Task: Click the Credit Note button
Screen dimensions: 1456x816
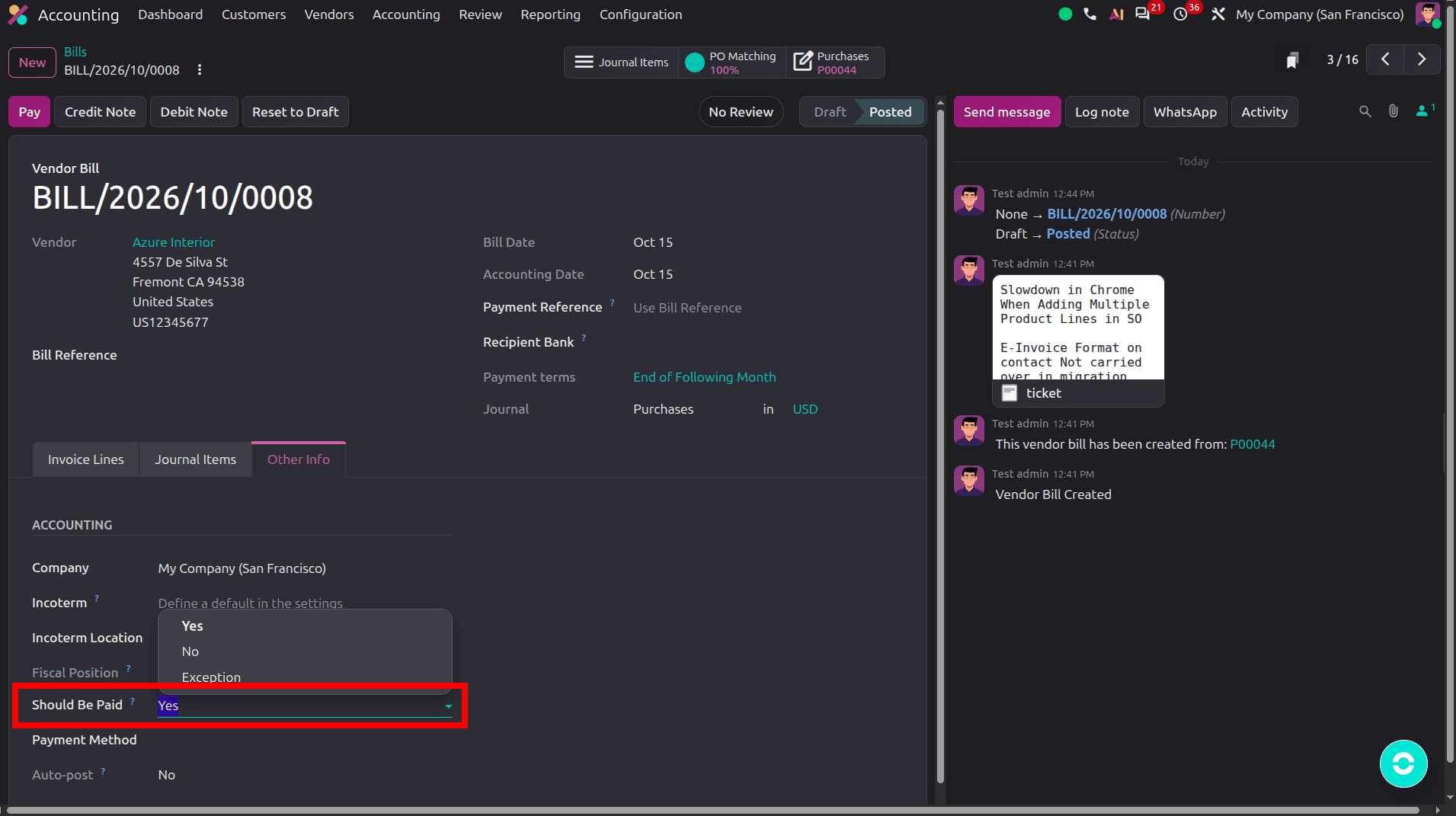Action: [100, 112]
